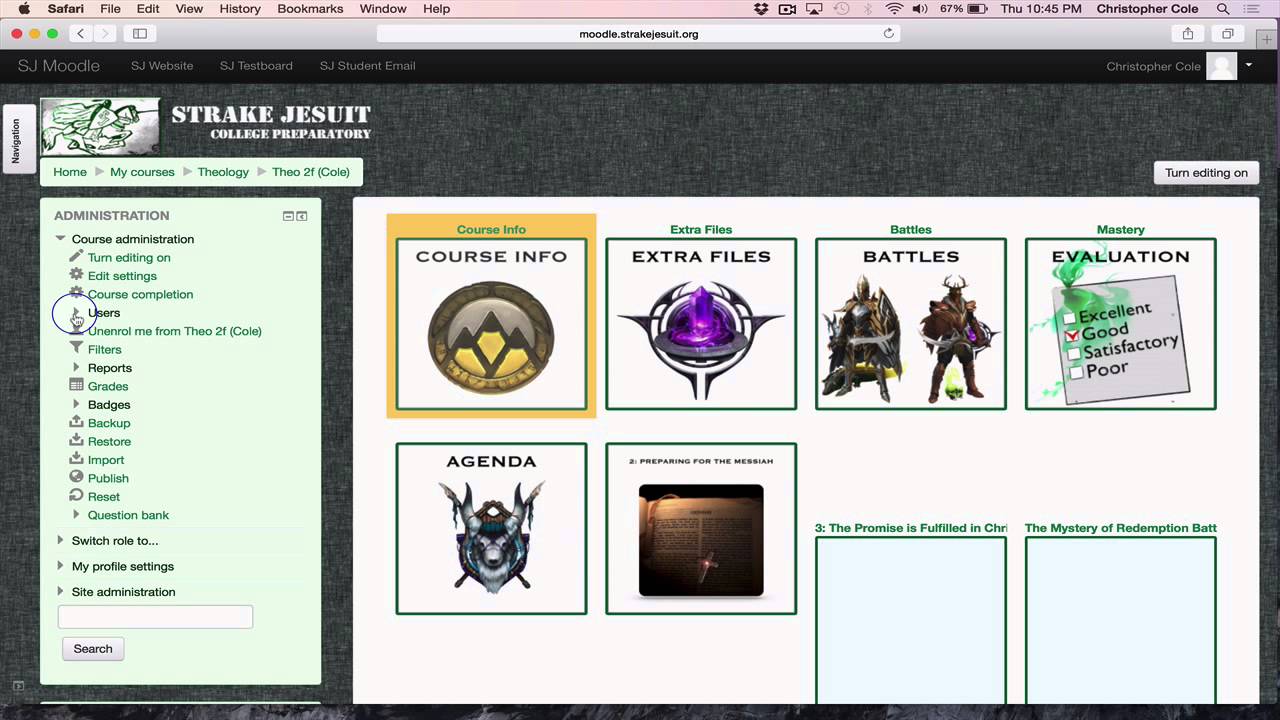
Task: Open a new tab with the plus icon
Action: point(1267,39)
